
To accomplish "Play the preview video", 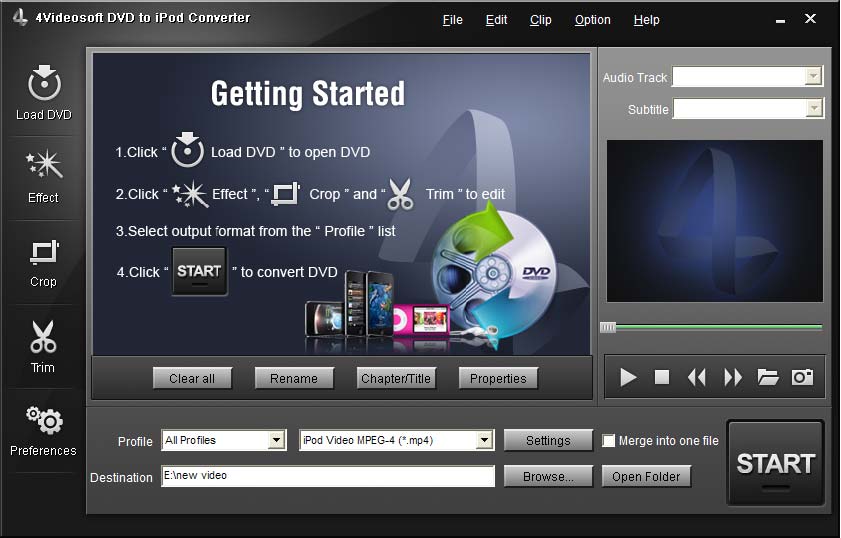I will tap(628, 377).
